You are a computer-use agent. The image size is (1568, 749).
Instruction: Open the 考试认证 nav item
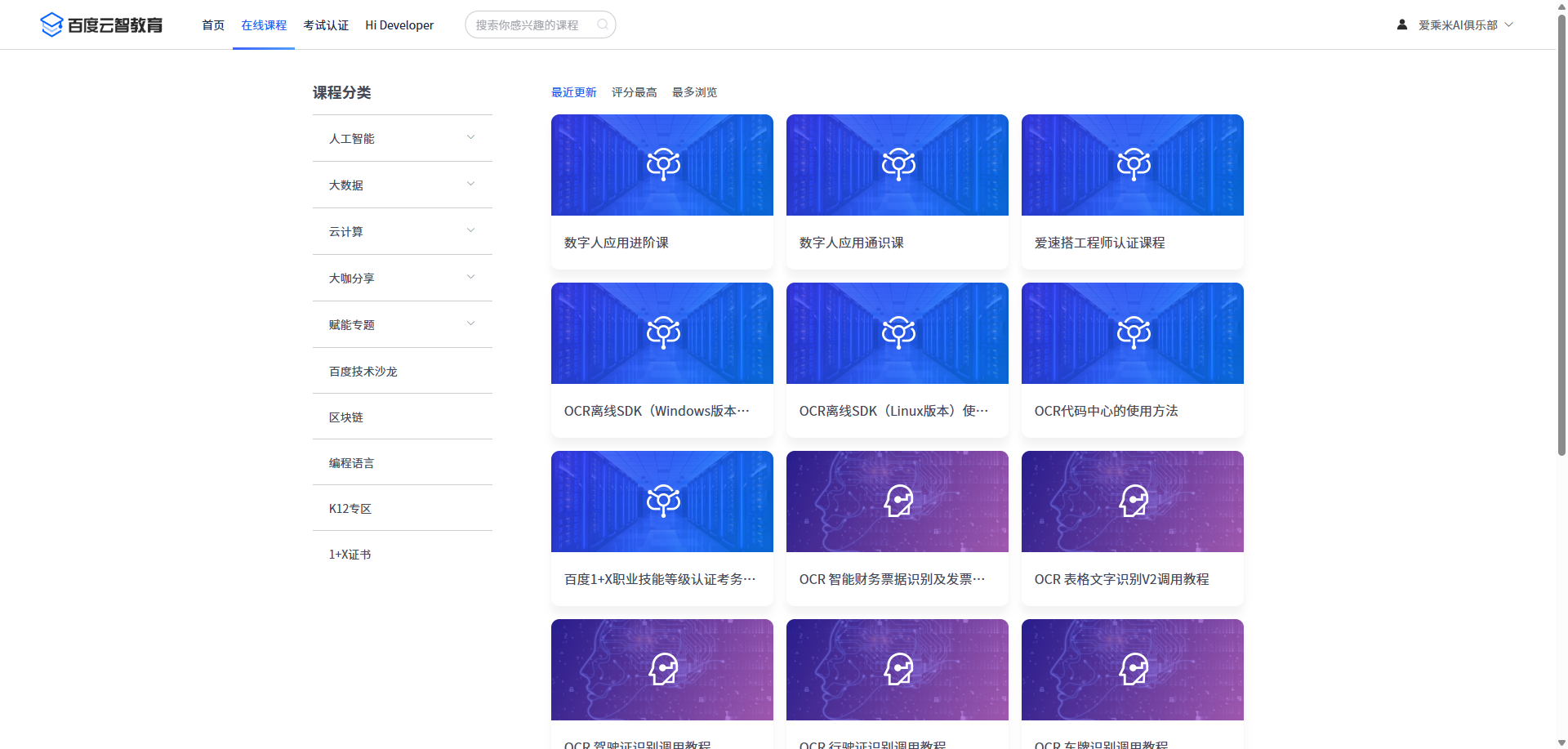coord(326,25)
